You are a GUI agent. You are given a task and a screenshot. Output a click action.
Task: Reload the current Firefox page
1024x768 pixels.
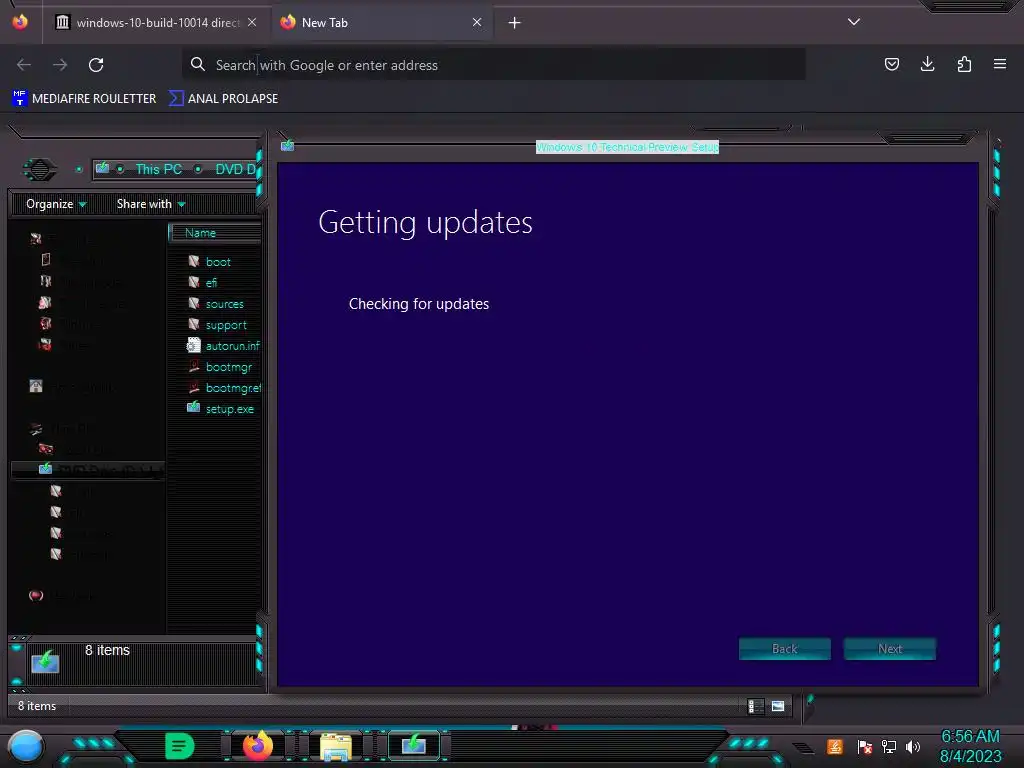pyautogui.click(x=96, y=65)
